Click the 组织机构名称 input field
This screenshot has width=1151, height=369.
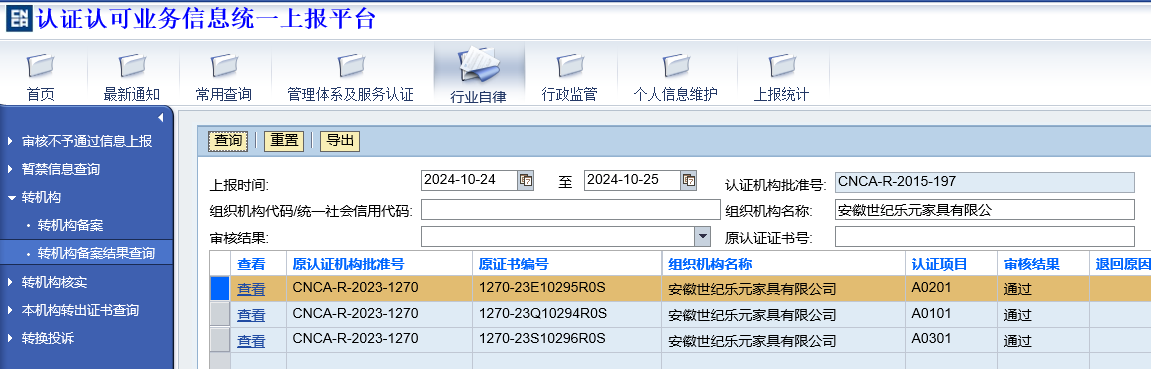pyautogui.click(x=984, y=210)
